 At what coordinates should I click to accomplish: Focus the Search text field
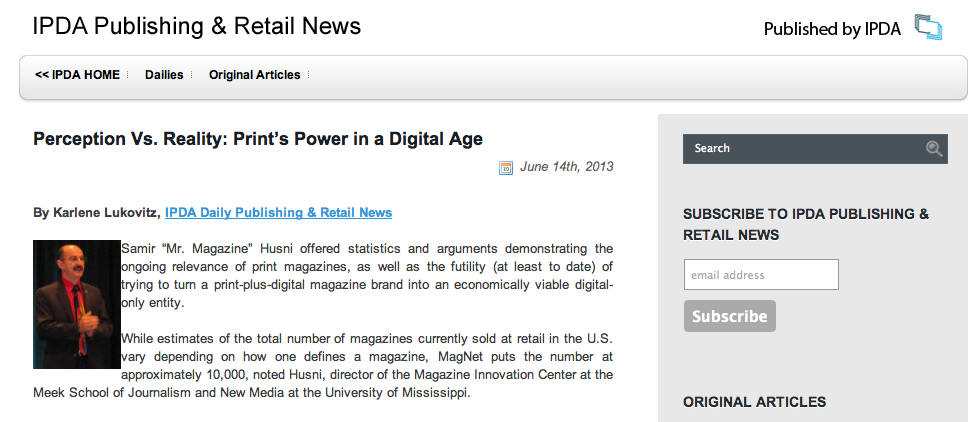(800, 149)
